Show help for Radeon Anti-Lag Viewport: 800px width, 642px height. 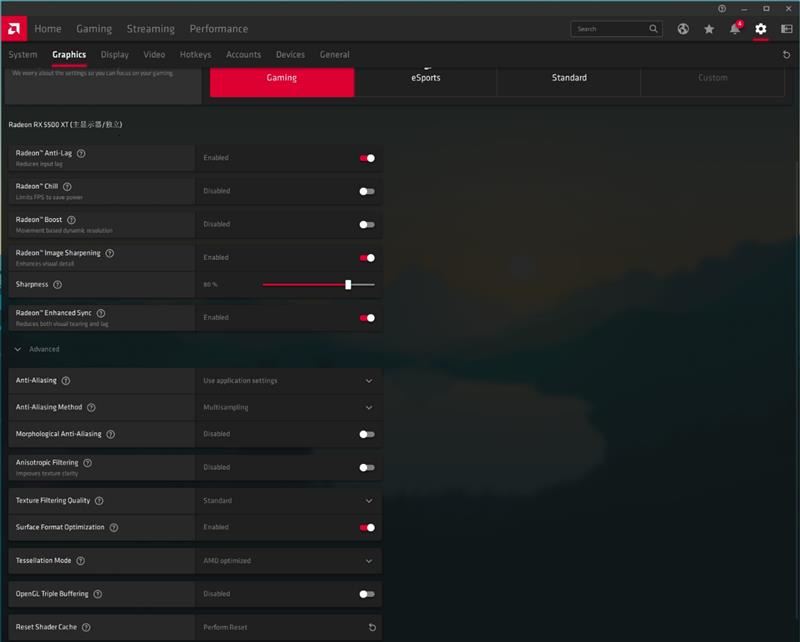coord(81,153)
